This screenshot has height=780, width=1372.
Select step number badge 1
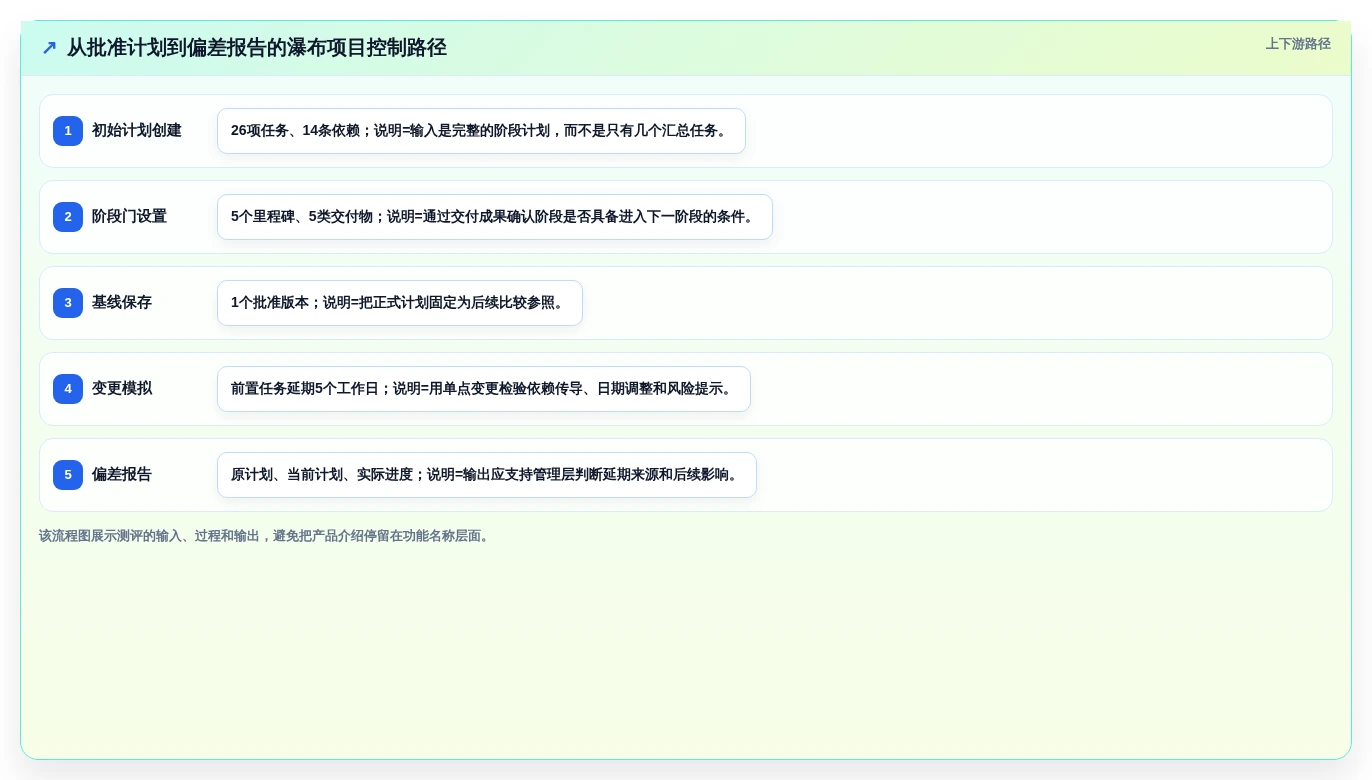click(68, 131)
